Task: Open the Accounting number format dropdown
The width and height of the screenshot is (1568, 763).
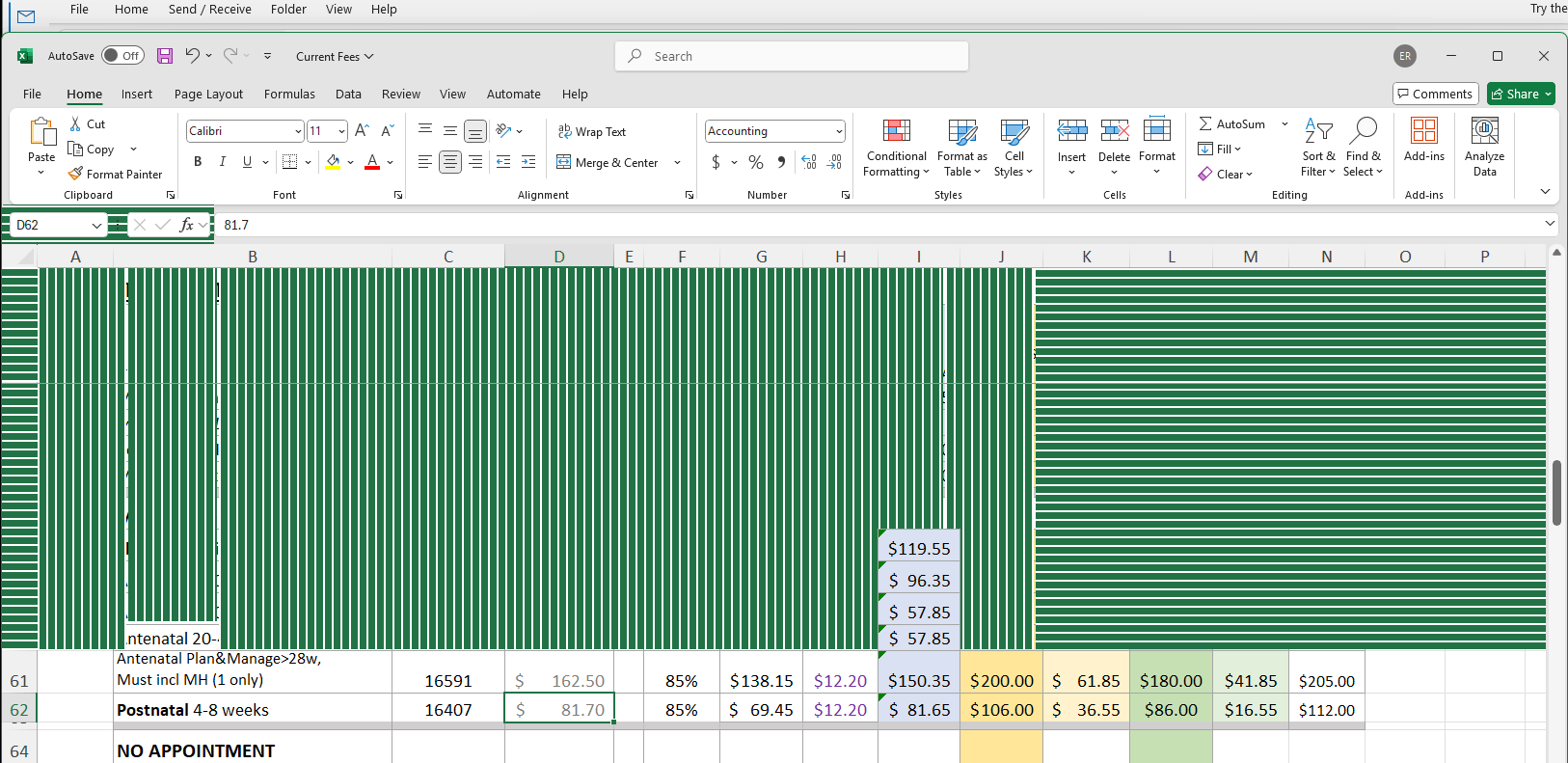Action: pos(839,131)
